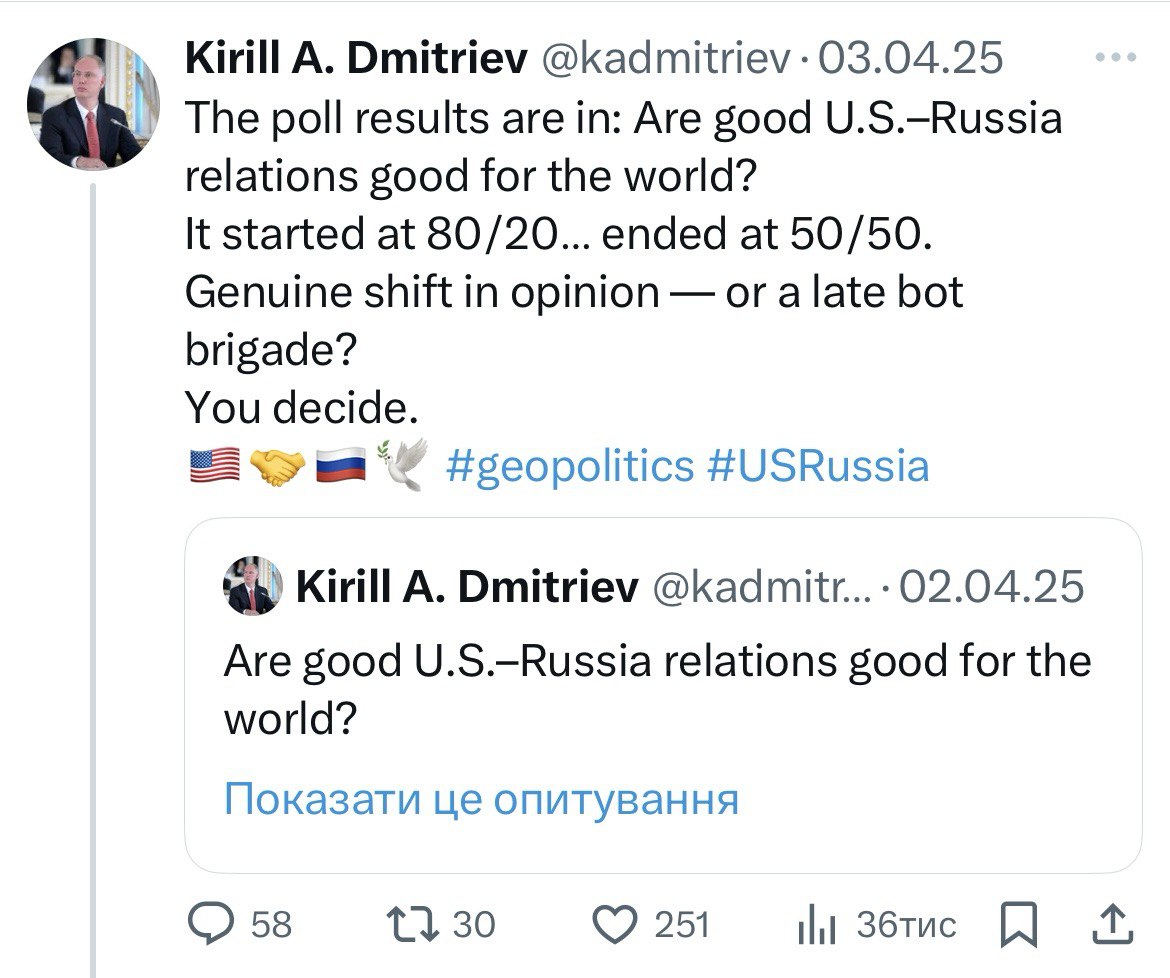Click the 251 likes count

click(681, 925)
